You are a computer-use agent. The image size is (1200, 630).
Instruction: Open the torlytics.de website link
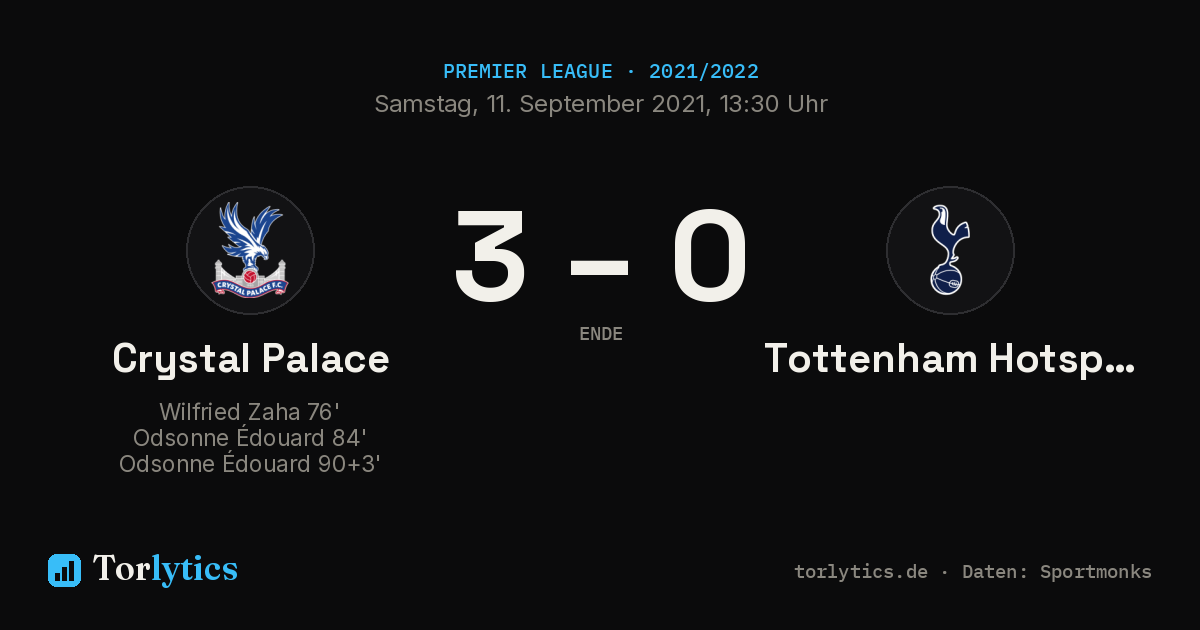click(861, 572)
